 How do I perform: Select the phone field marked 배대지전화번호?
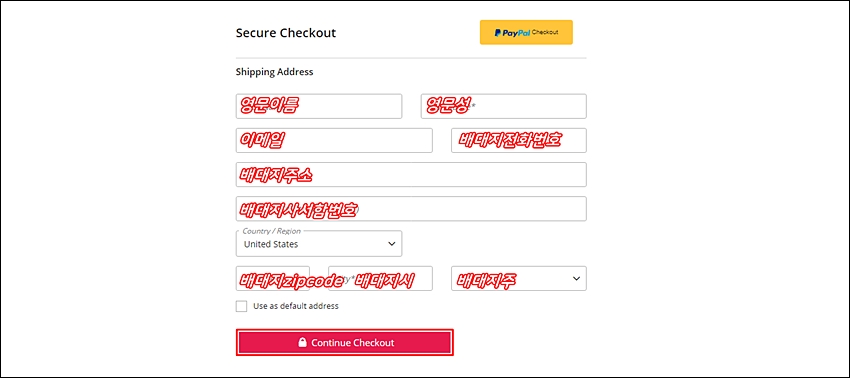tap(519, 140)
